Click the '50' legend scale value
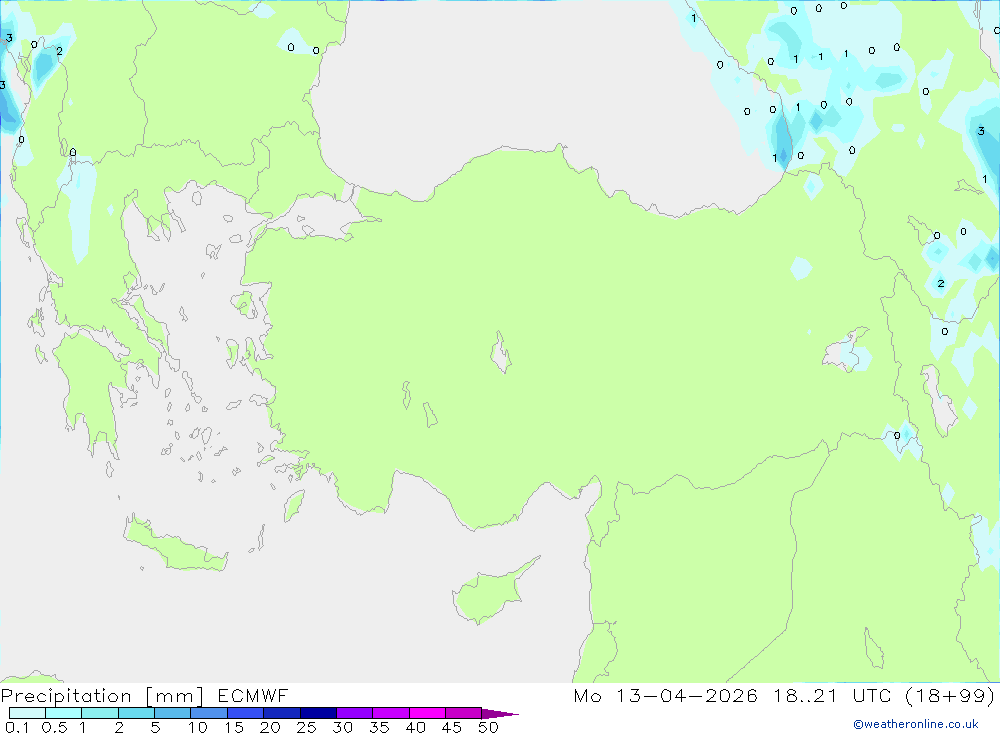The width and height of the screenshot is (1000, 733). pos(488,727)
